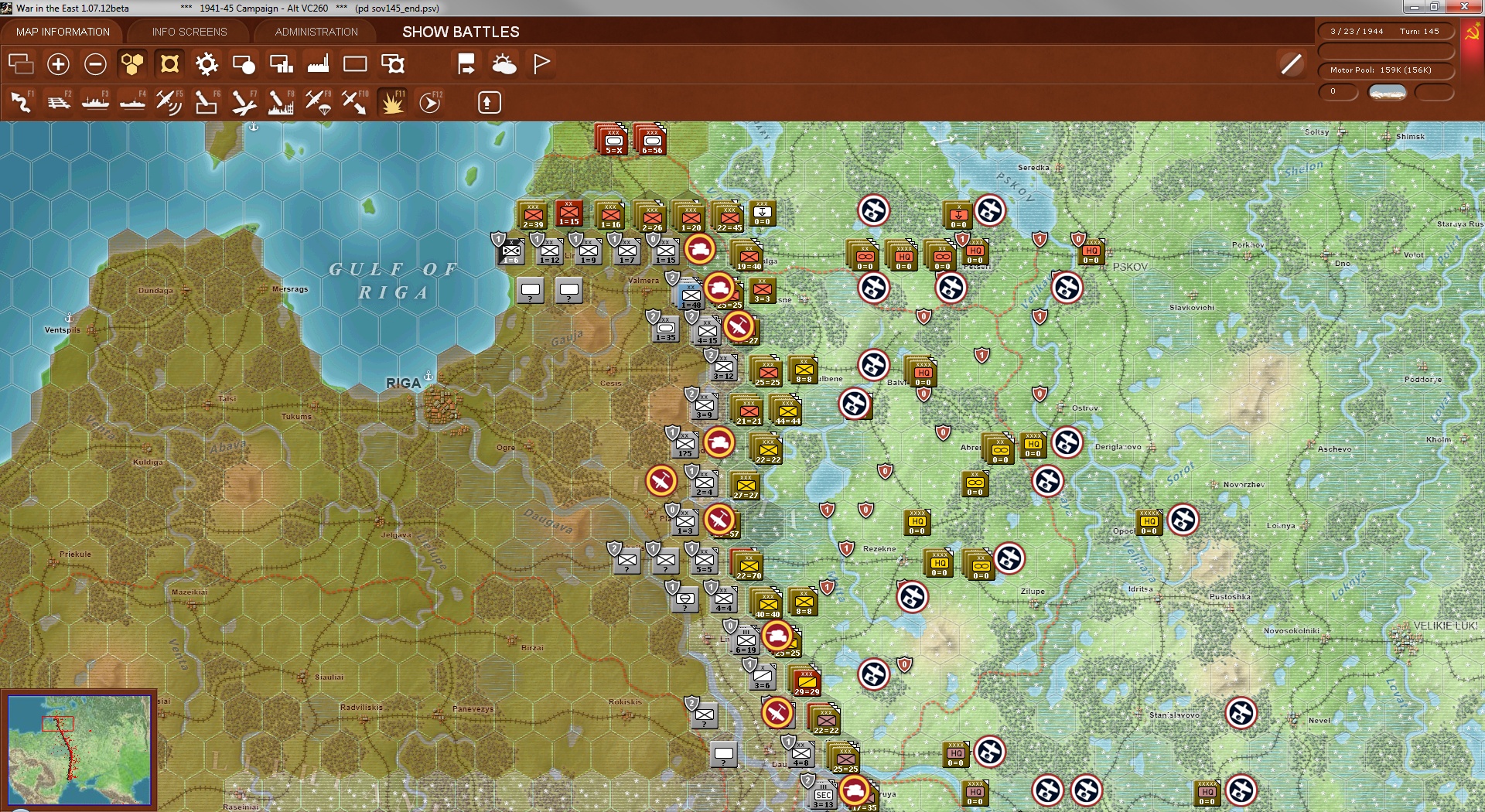
Task: Click the zoom out minus icon
Action: tap(95, 64)
